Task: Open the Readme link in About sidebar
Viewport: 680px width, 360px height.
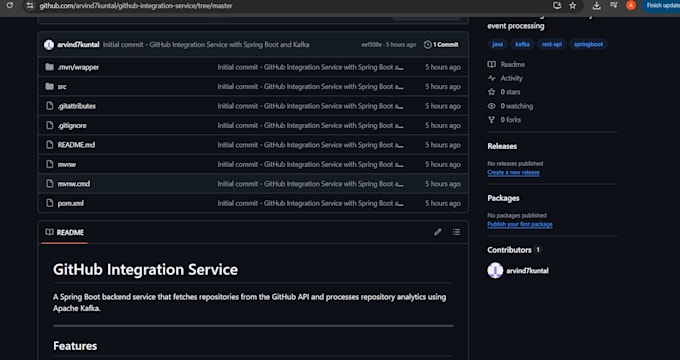Action: click(x=513, y=65)
